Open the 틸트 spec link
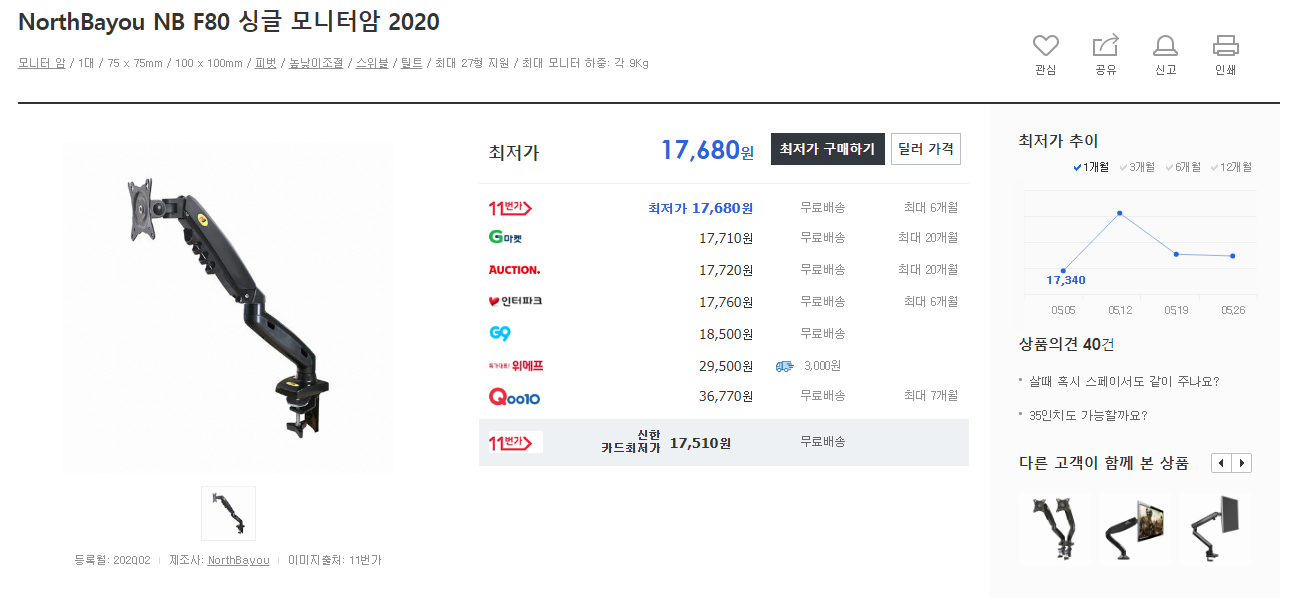The width and height of the screenshot is (1313, 602). (411, 63)
